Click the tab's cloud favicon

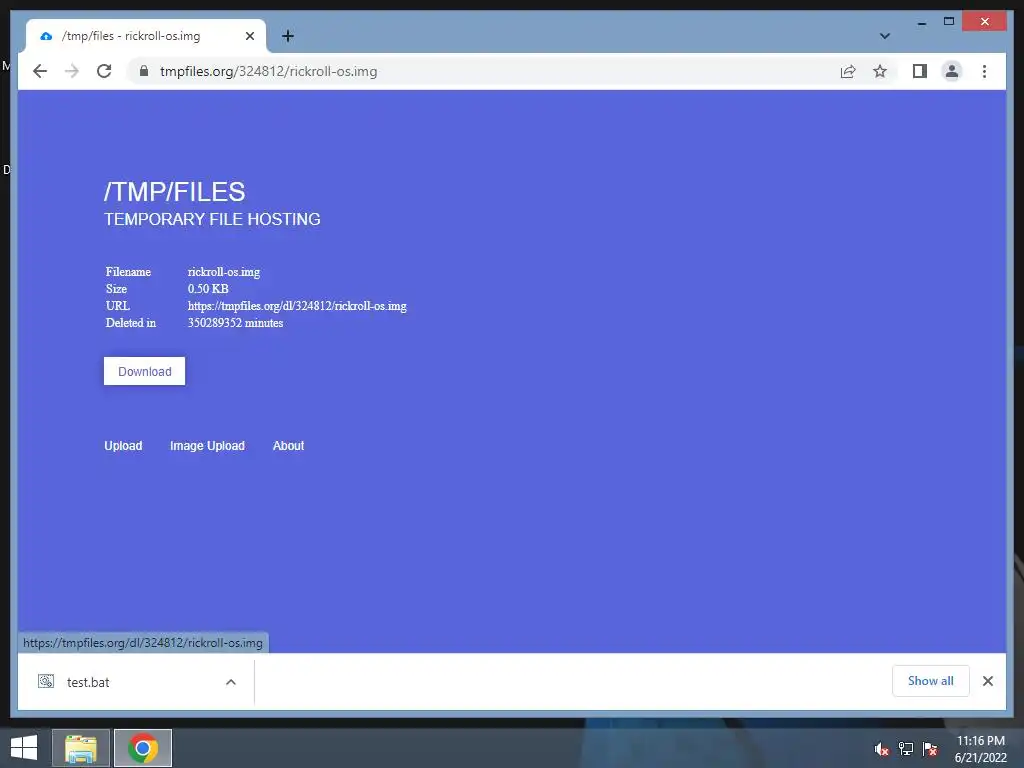point(46,36)
